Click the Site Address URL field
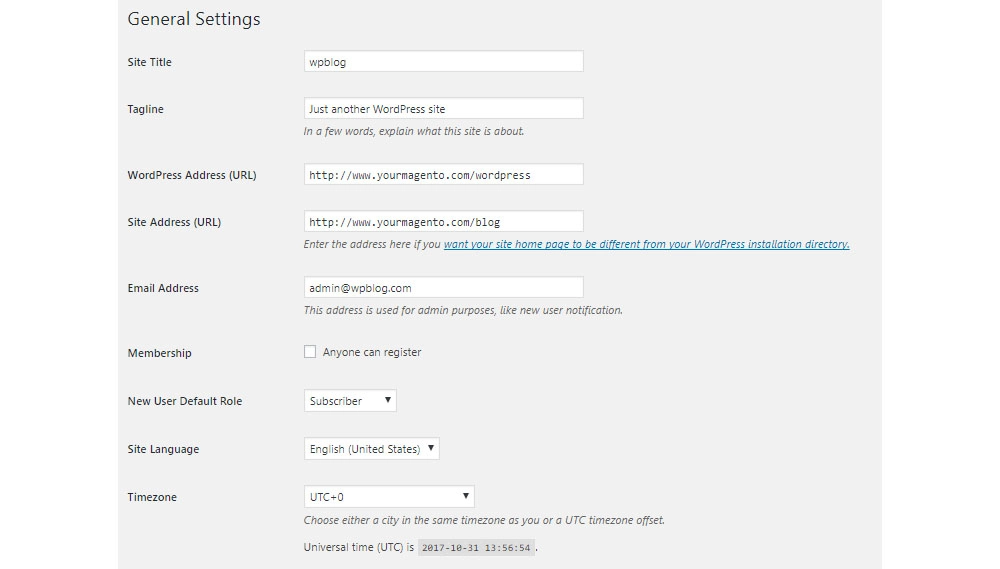 point(443,222)
